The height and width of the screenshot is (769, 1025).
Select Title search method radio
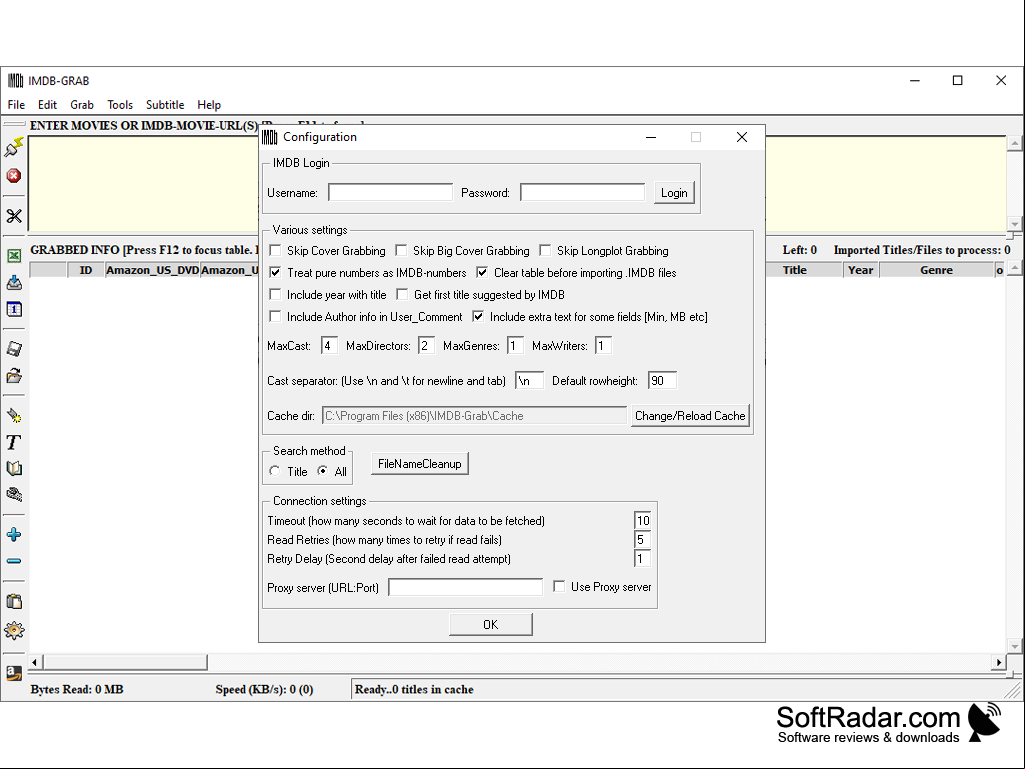(x=275, y=471)
